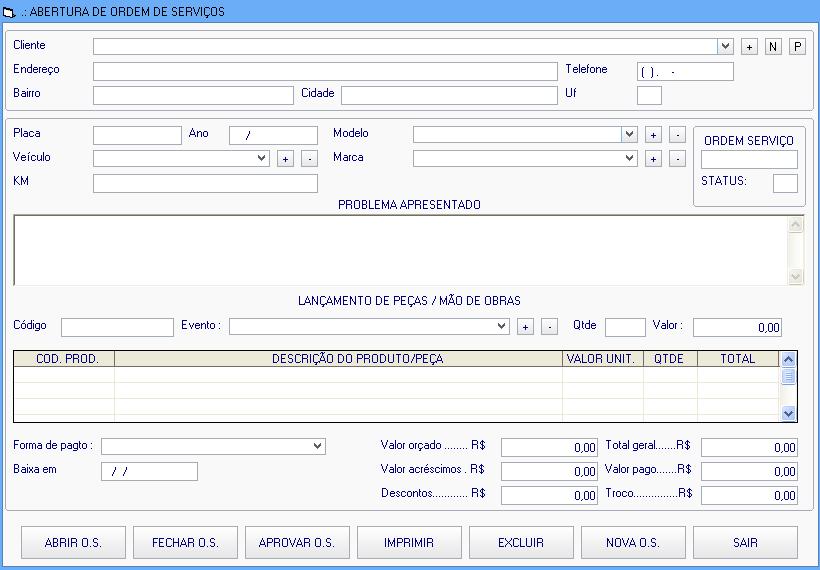This screenshot has width=820, height=570.
Task: Click the Troco amount field
Action: pyautogui.click(x=749, y=496)
